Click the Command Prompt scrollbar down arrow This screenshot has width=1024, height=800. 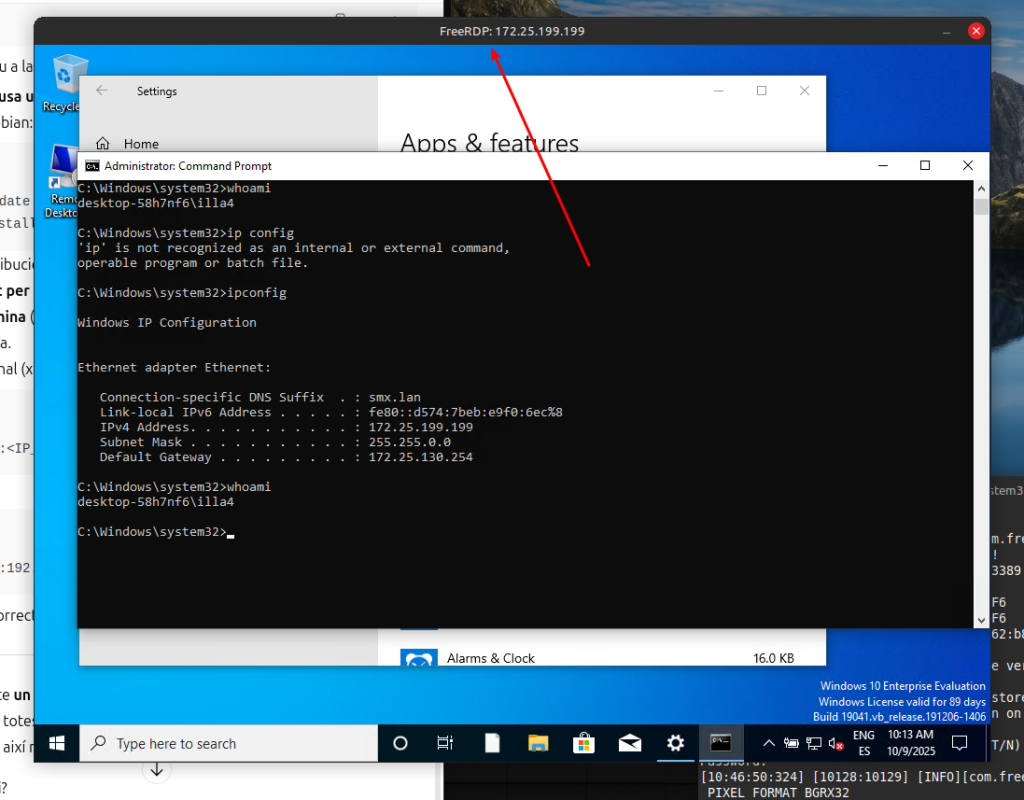point(981,620)
